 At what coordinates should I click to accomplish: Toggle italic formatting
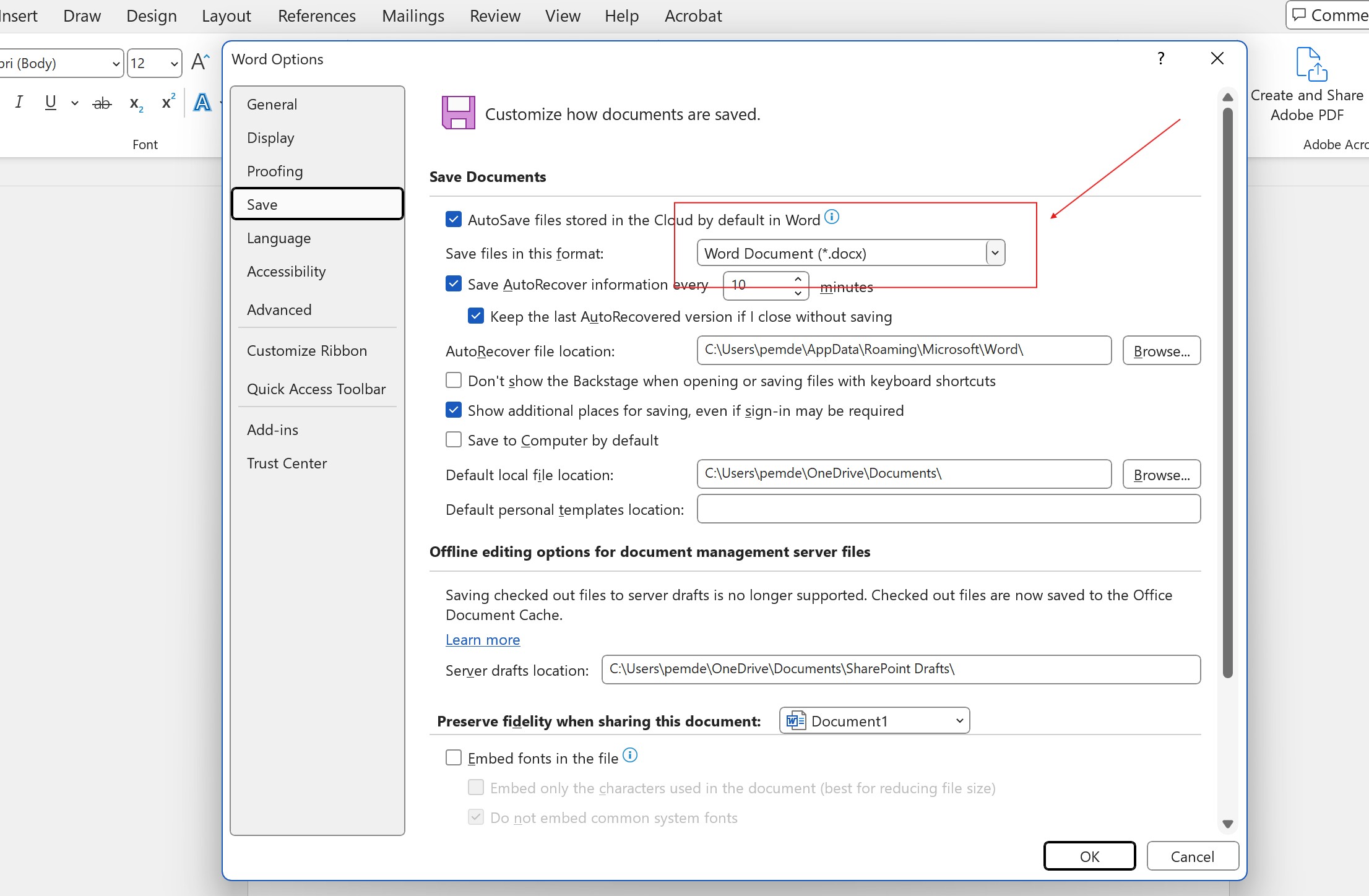18,102
